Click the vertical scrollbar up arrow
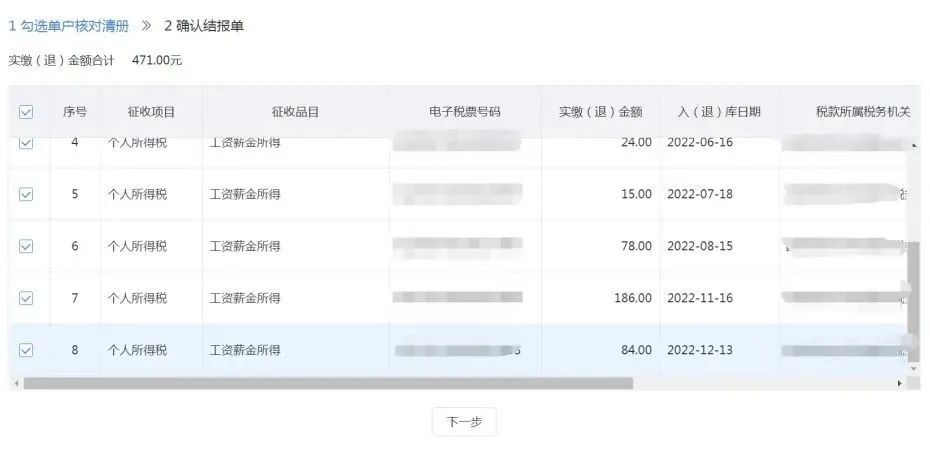 (x=913, y=145)
